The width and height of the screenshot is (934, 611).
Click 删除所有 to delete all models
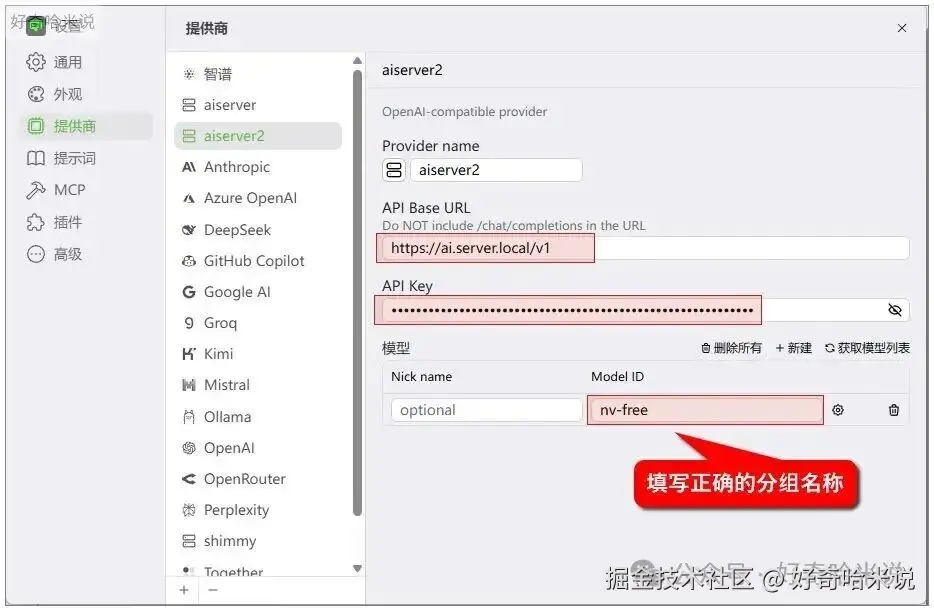pos(731,348)
